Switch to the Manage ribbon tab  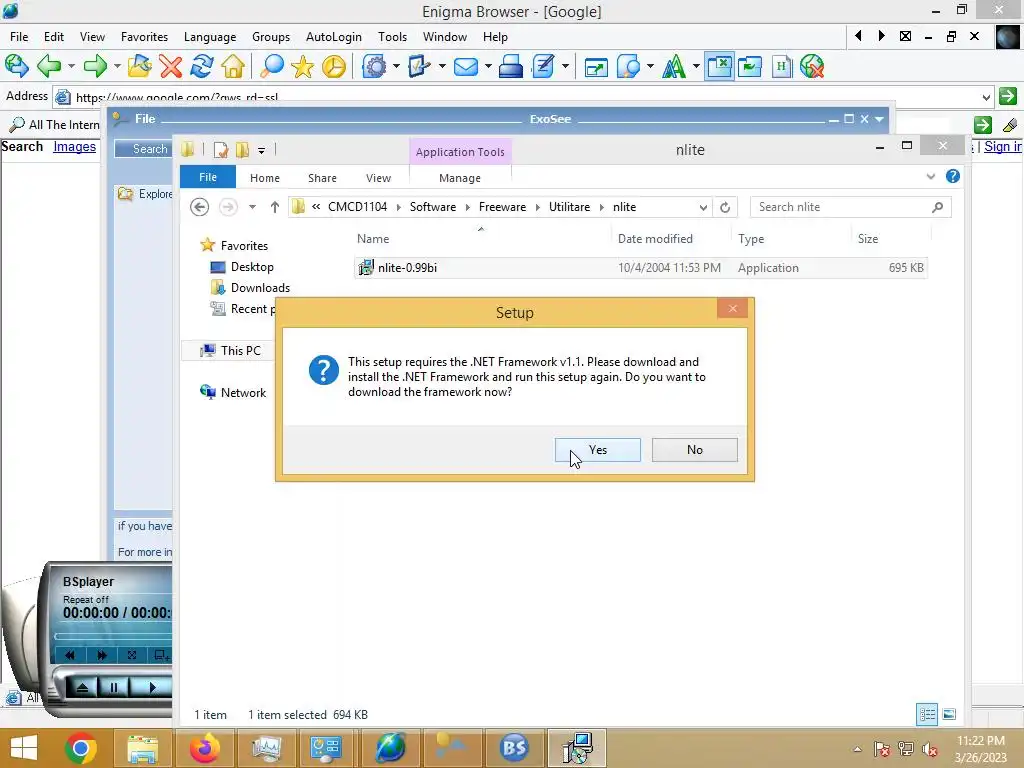click(x=460, y=178)
